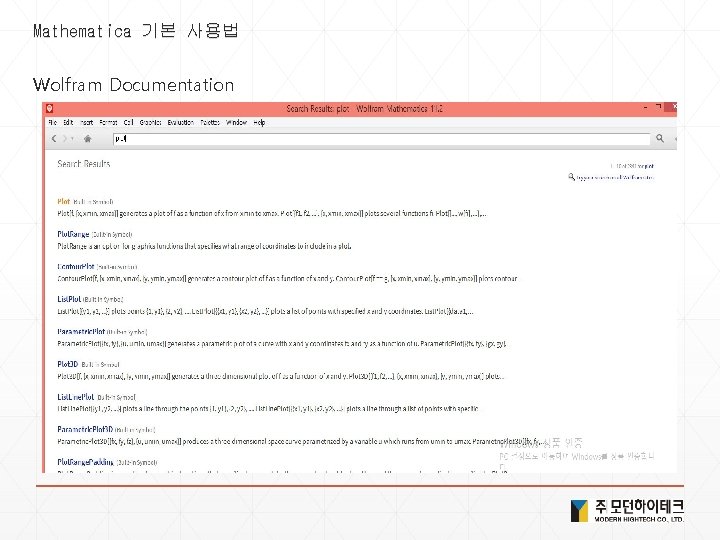Close the Mathematica documentation window
The image size is (720, 540).
(x=671, y=107)
